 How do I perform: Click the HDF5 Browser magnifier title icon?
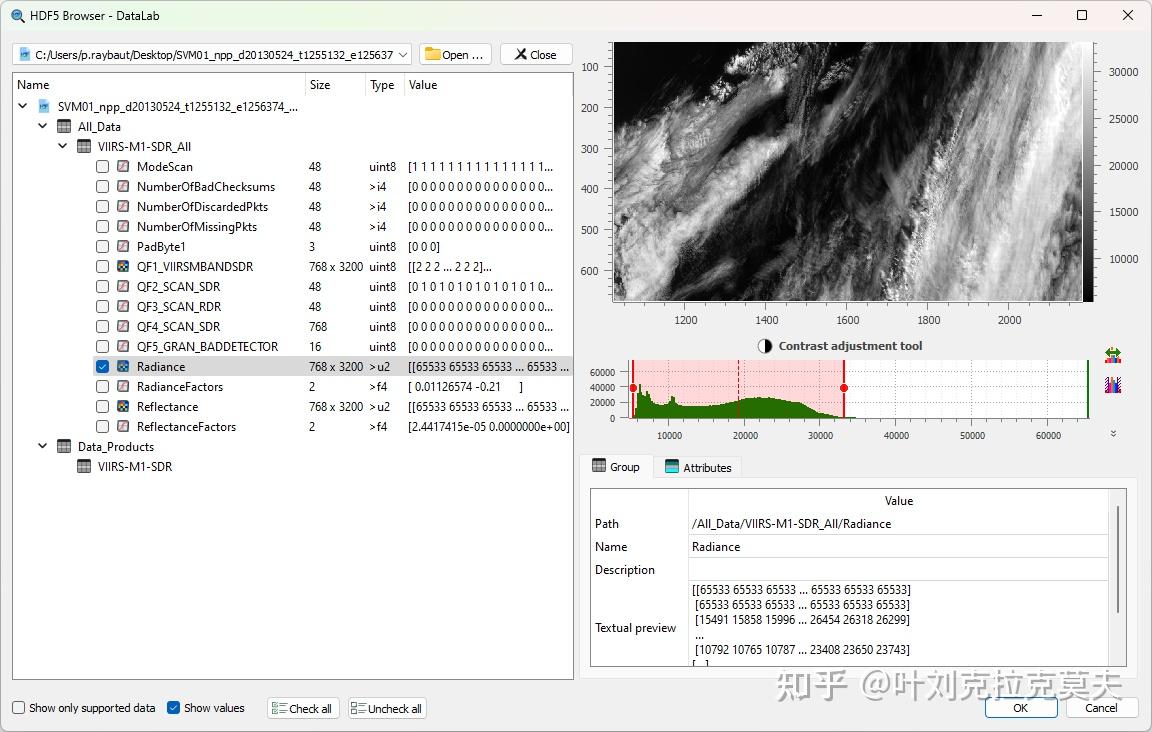(18, 15)
